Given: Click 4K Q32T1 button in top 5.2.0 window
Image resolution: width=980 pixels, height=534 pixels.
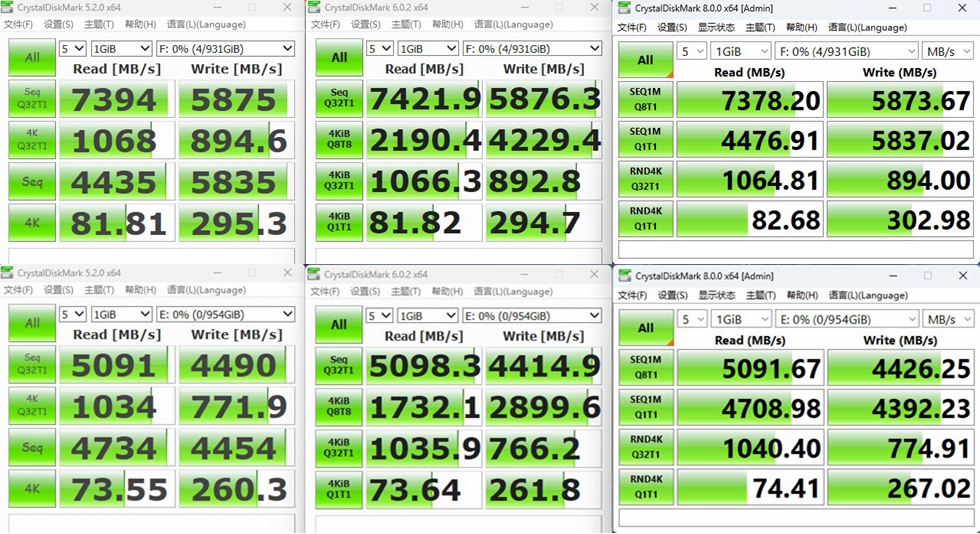Looking at the screenshot, I should pos(32,140).
